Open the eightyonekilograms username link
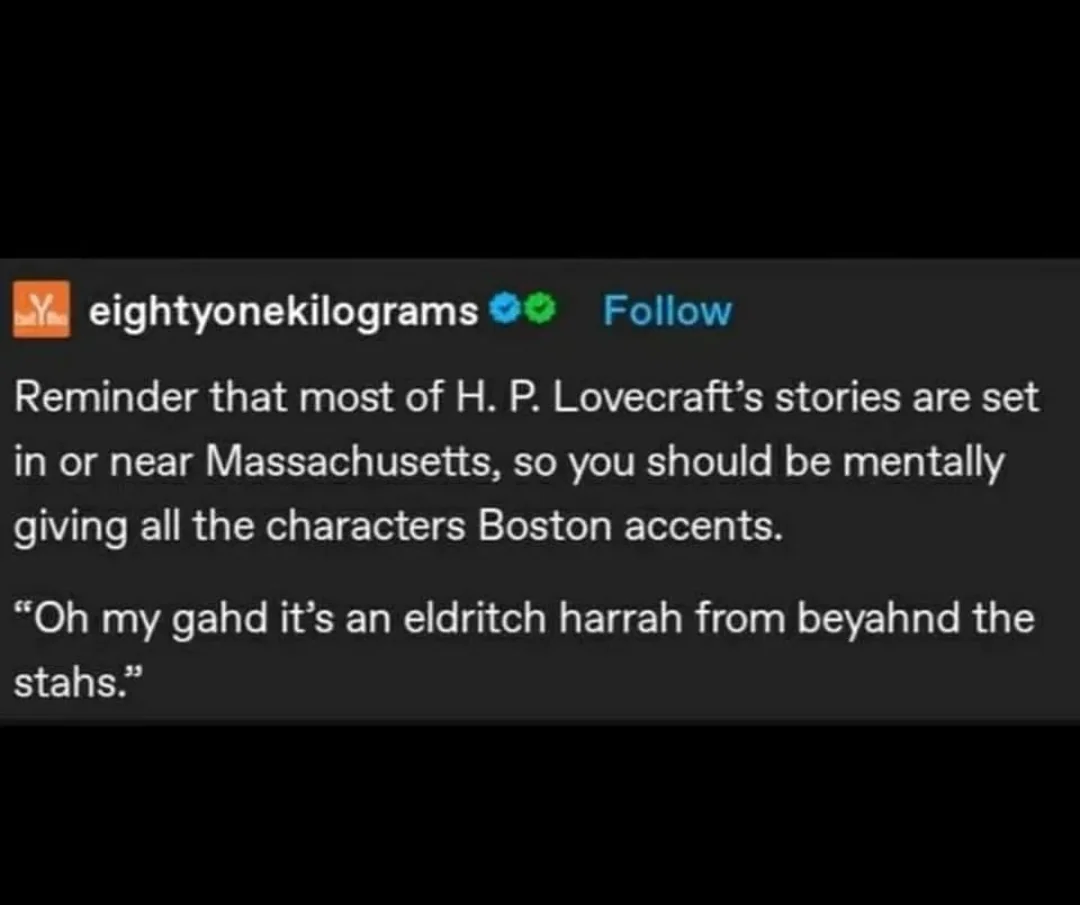The height and width of the screenshot is (905, 1080). (283, 312)
